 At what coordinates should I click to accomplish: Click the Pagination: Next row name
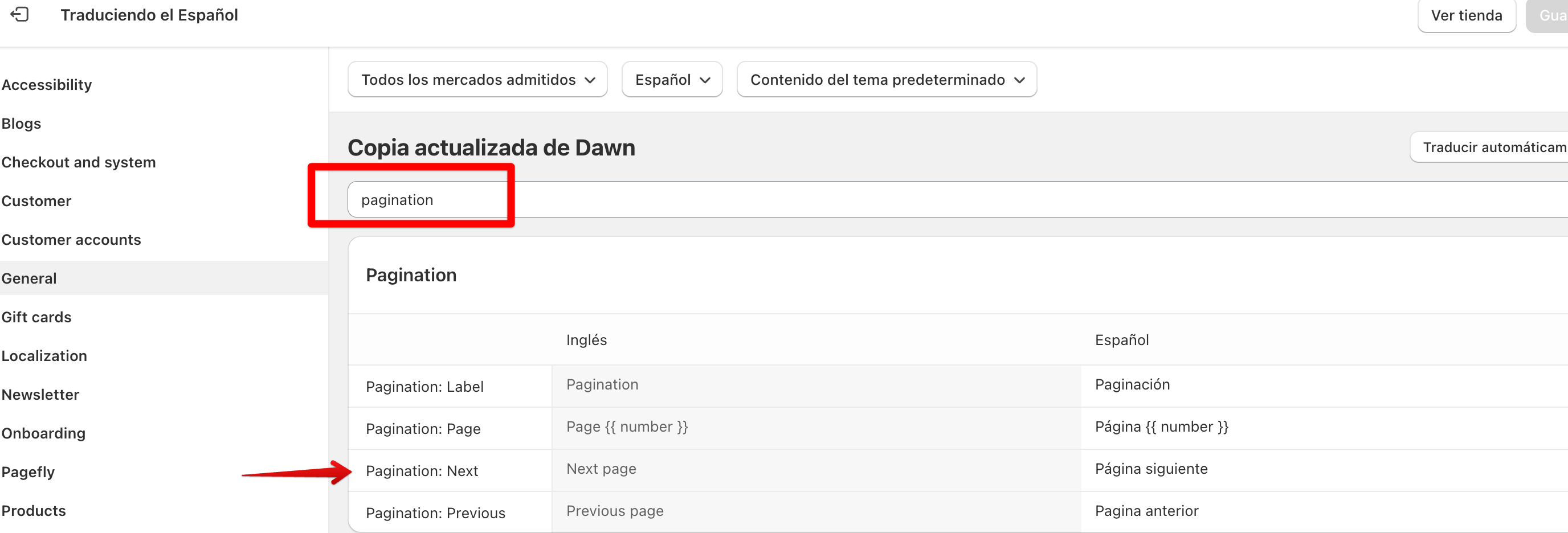point(422,471)
